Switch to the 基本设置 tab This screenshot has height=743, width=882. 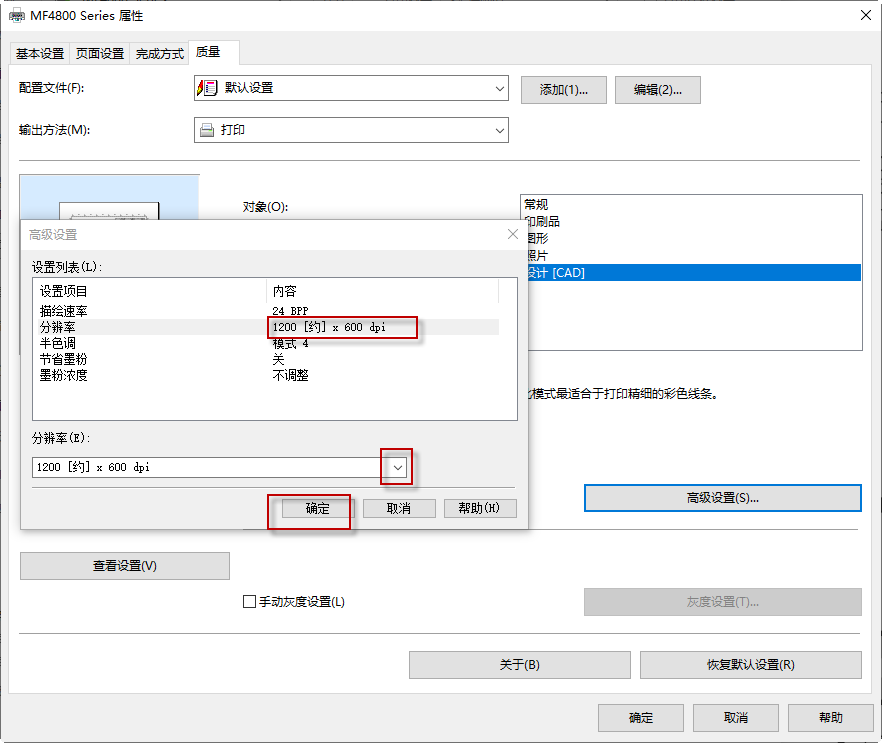40,54
